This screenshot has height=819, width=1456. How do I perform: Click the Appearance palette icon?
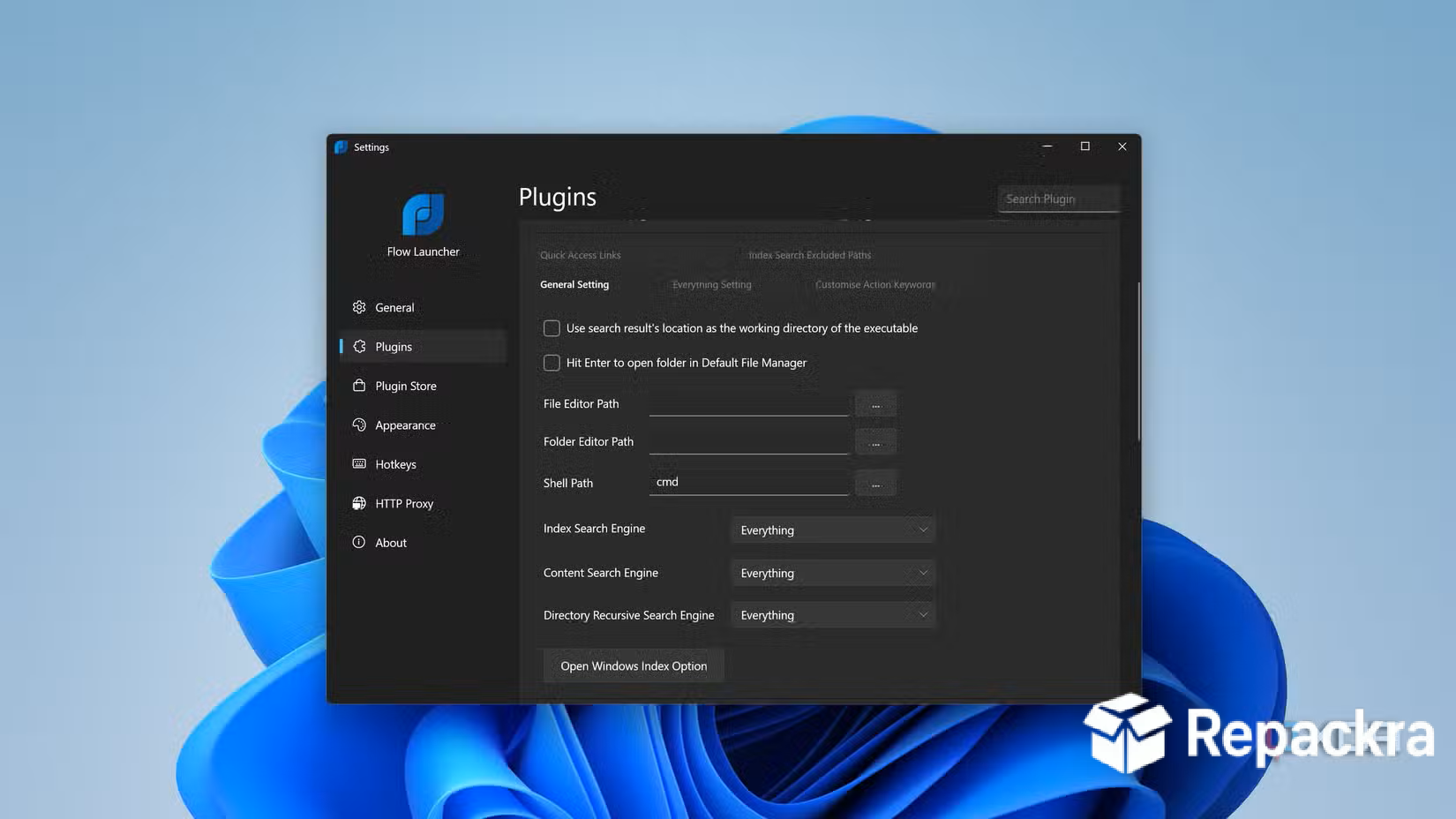point(359,425)
